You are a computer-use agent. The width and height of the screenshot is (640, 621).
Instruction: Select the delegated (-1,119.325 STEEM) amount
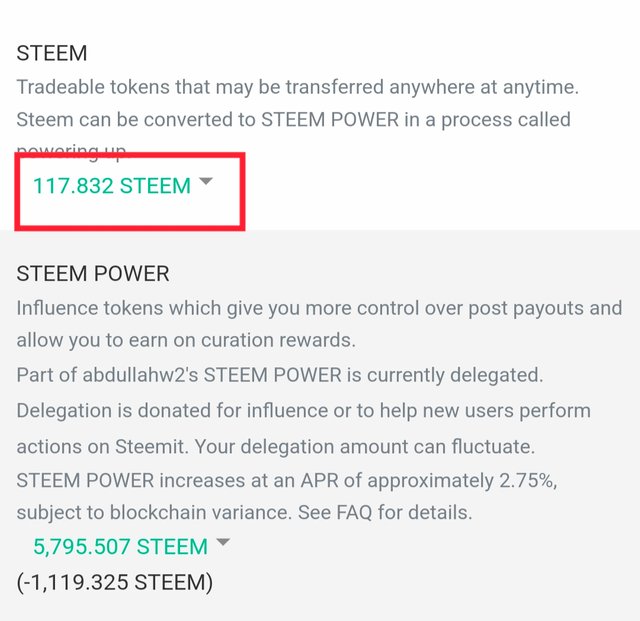click(114, 582)
